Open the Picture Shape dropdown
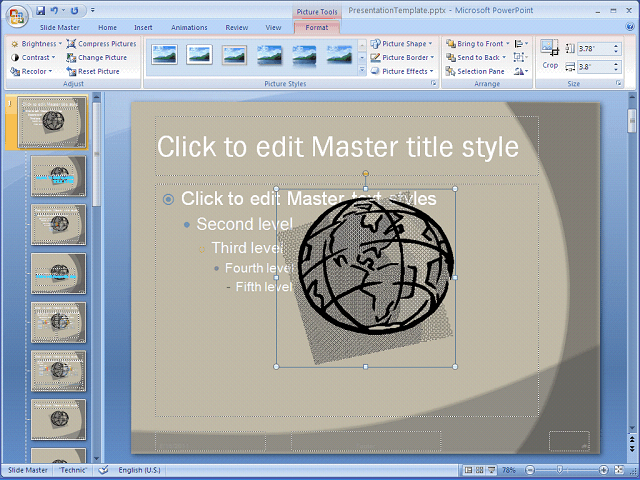 (401, 44)
